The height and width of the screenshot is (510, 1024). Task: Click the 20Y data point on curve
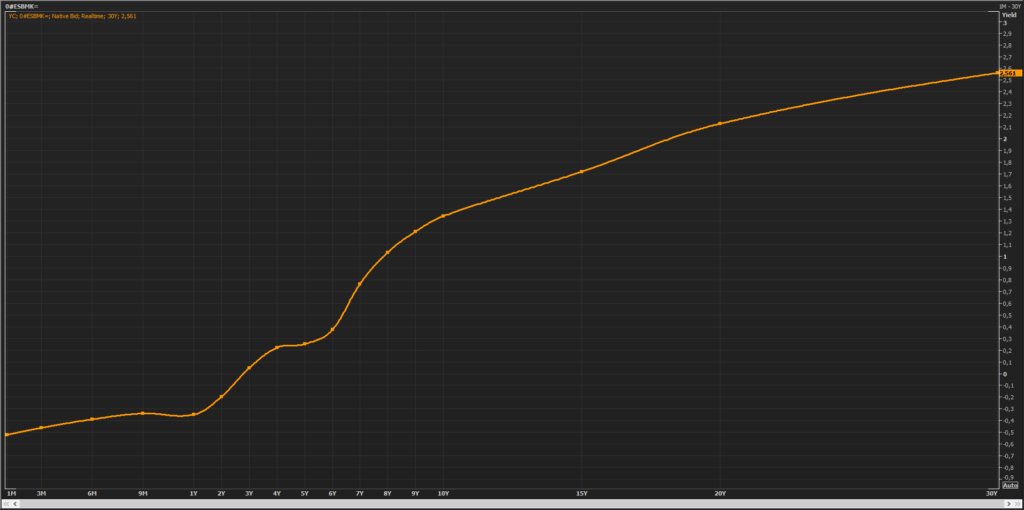click(x=720, y=123)
